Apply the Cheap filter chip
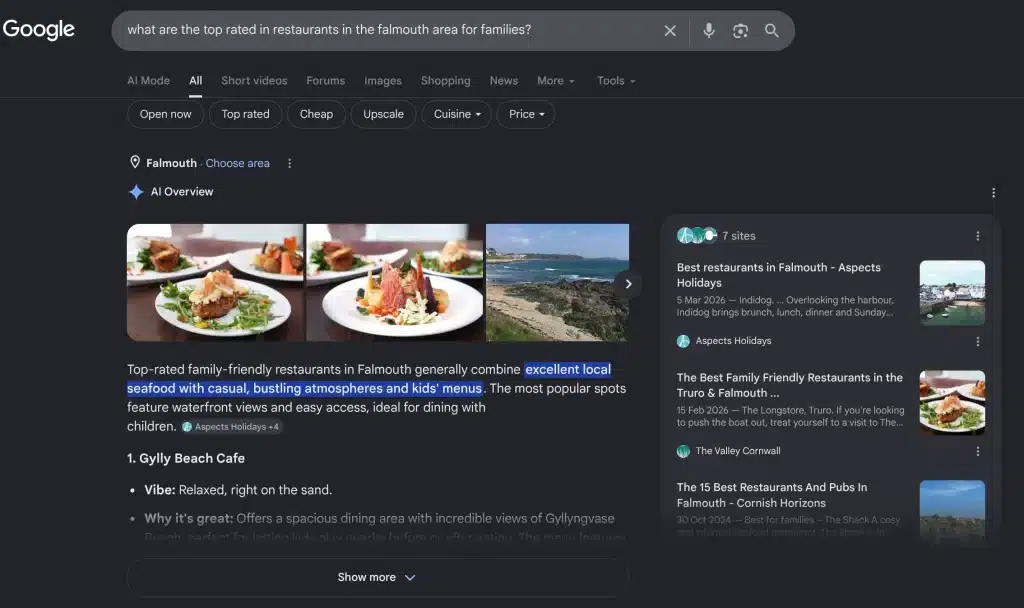Viewport: 1024px width, 608px height. pyautogui.click(x=316, y=114)
